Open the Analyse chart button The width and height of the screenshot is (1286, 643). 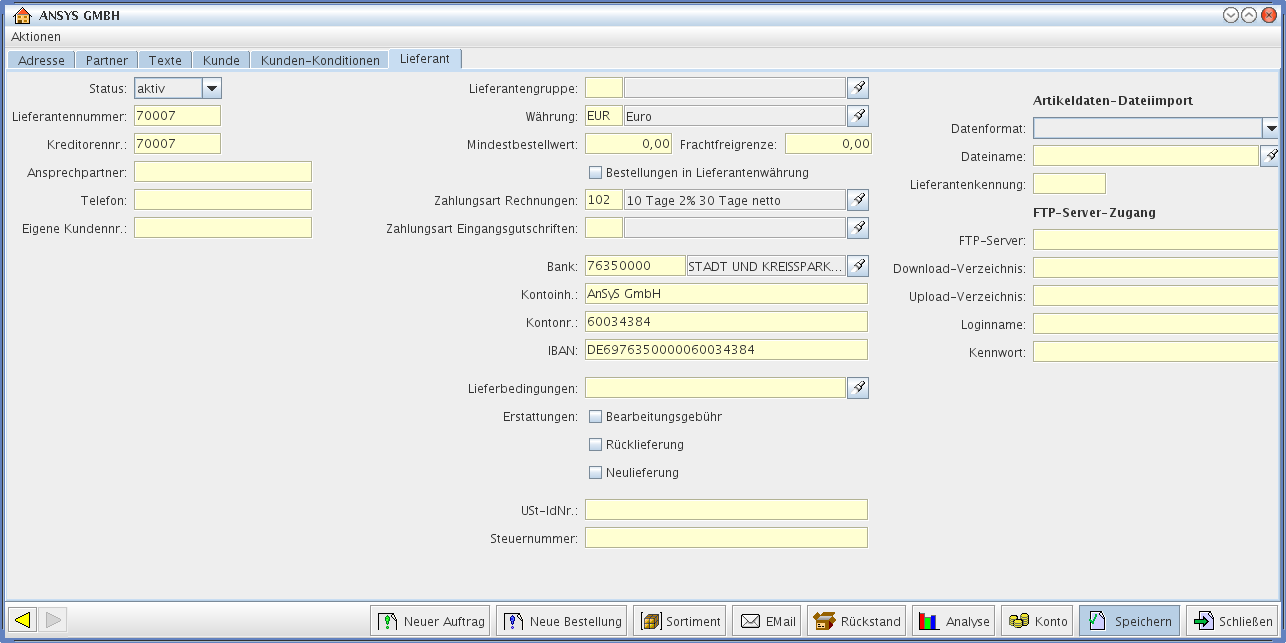point(952,621)
